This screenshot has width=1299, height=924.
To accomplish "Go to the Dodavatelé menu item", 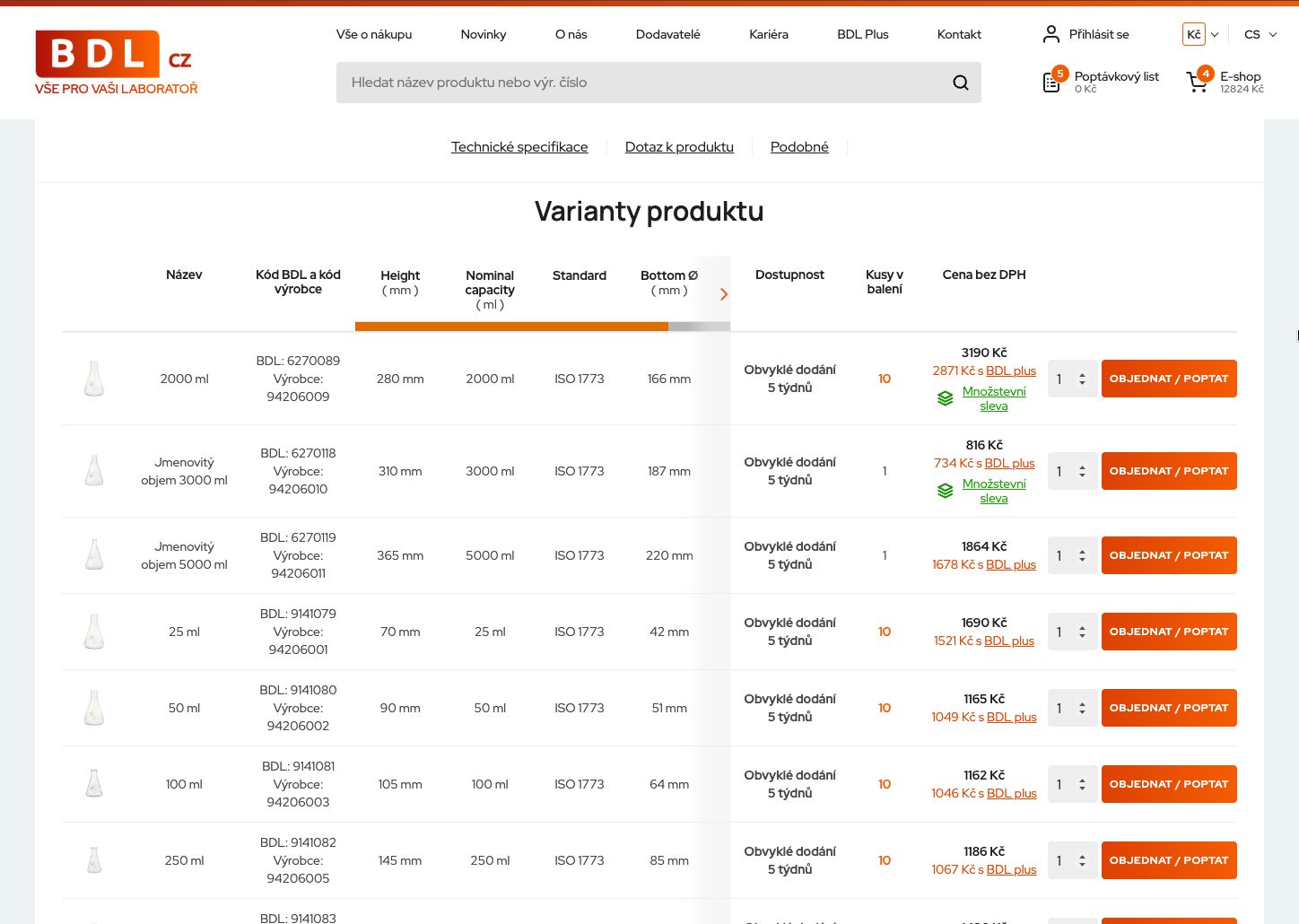I will [667, 34].
